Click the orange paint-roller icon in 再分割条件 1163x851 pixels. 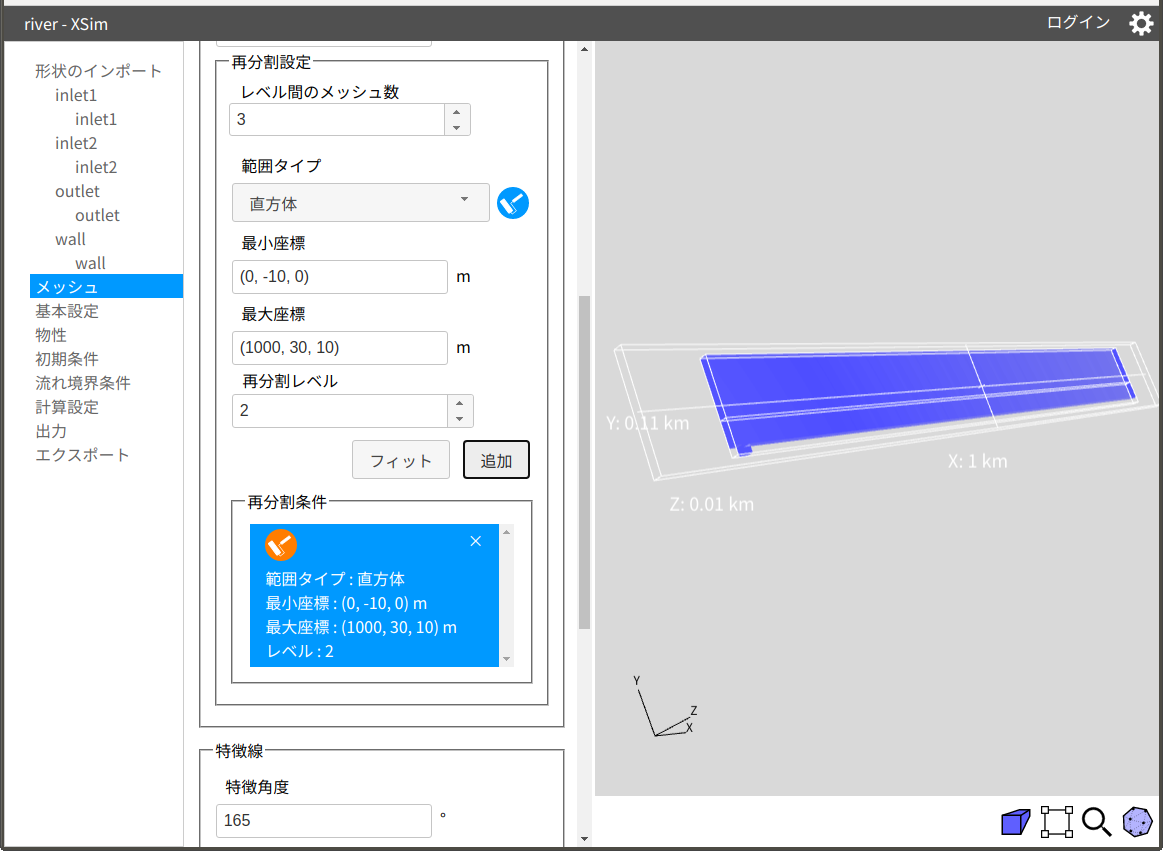pos(281,545)
